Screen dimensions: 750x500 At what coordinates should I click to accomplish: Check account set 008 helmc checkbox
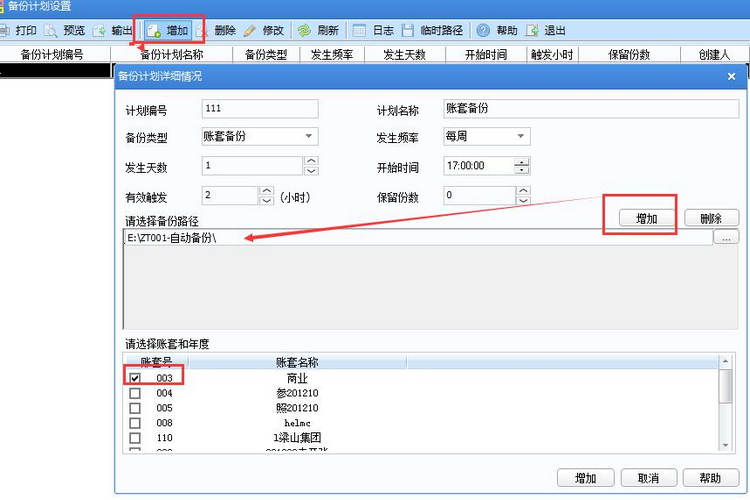click(135, 423)
